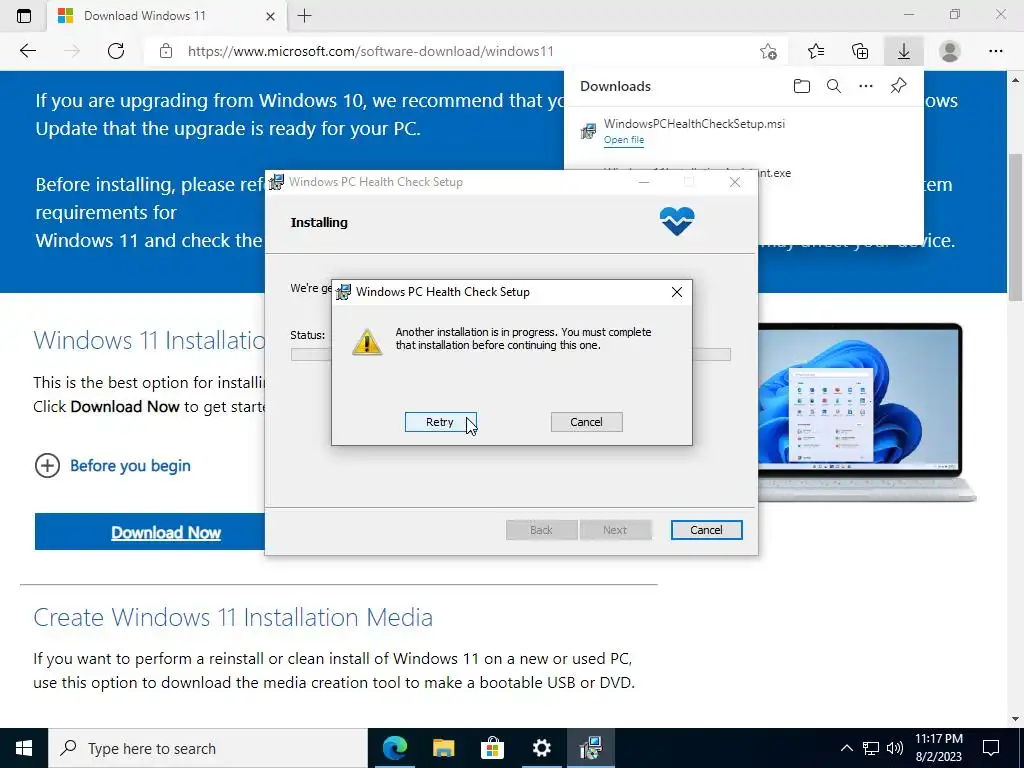Viewport: 1024px width, 768px height.
Task: Open the Collections icon in Edge toolbar
Action: [860, 51]
